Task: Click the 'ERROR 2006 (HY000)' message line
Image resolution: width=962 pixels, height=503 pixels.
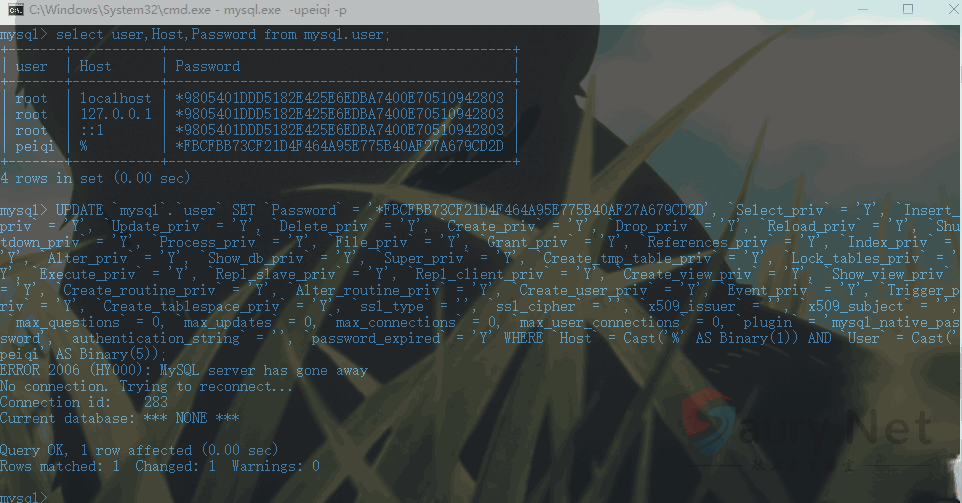Action: pos(183,371)
